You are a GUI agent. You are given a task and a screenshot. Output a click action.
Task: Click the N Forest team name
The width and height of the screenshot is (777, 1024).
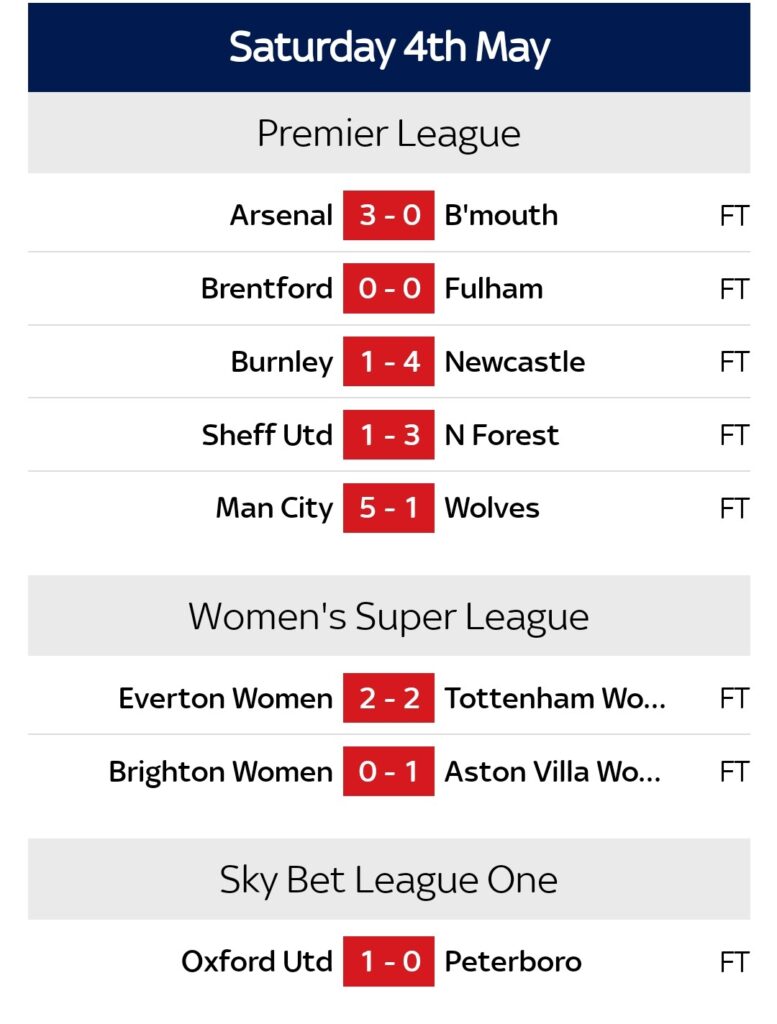(x=501, y=435)
